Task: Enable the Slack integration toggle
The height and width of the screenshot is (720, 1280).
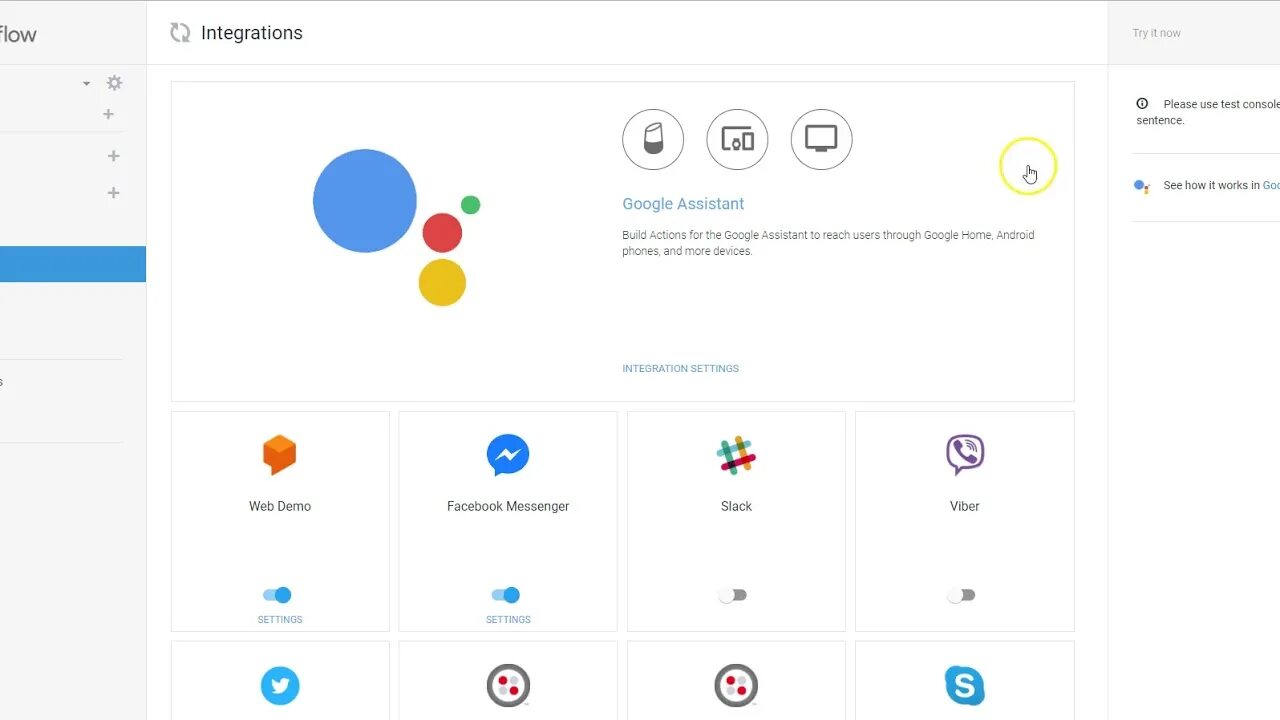Action: tap(733, 595)
